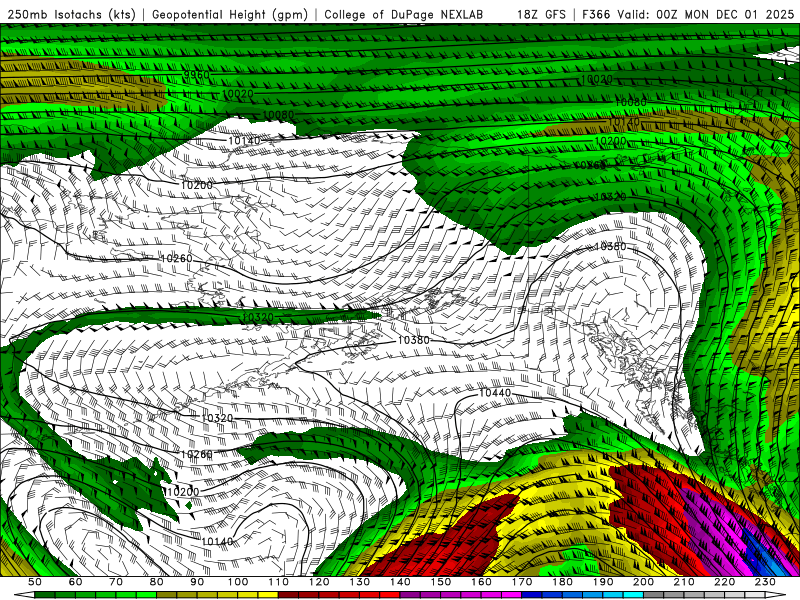
Task: Click the 90 value on the color scale
Action: point(197,582)
